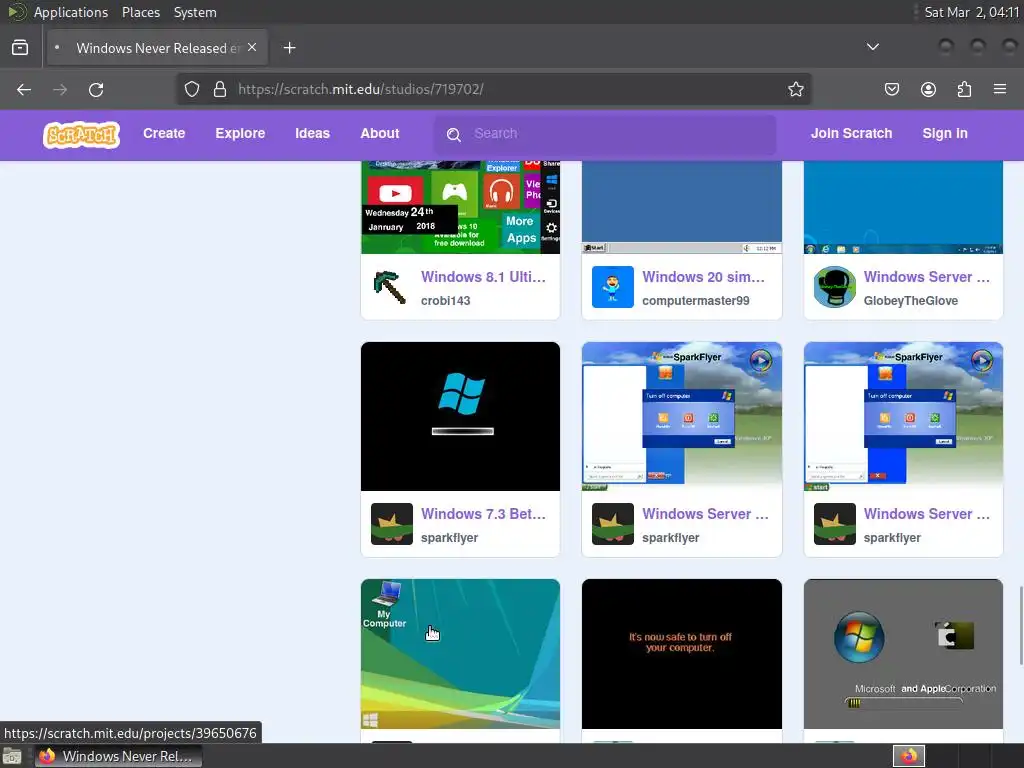This screenshot has width=1024, height=768.
Task: Click GlobeyTheGlove avatar
Action: click(835, 287)
